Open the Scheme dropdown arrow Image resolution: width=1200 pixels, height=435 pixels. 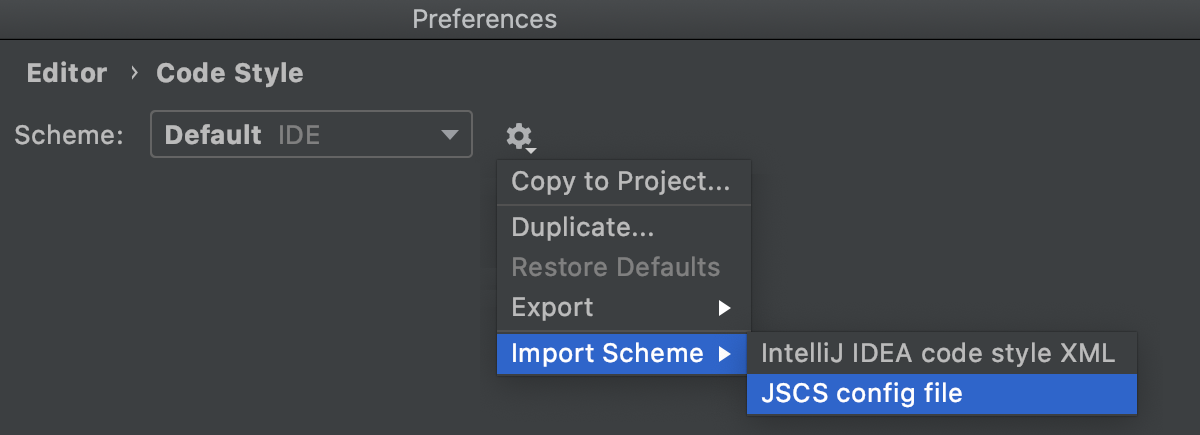pyautogui.click(x=448, y=135)
